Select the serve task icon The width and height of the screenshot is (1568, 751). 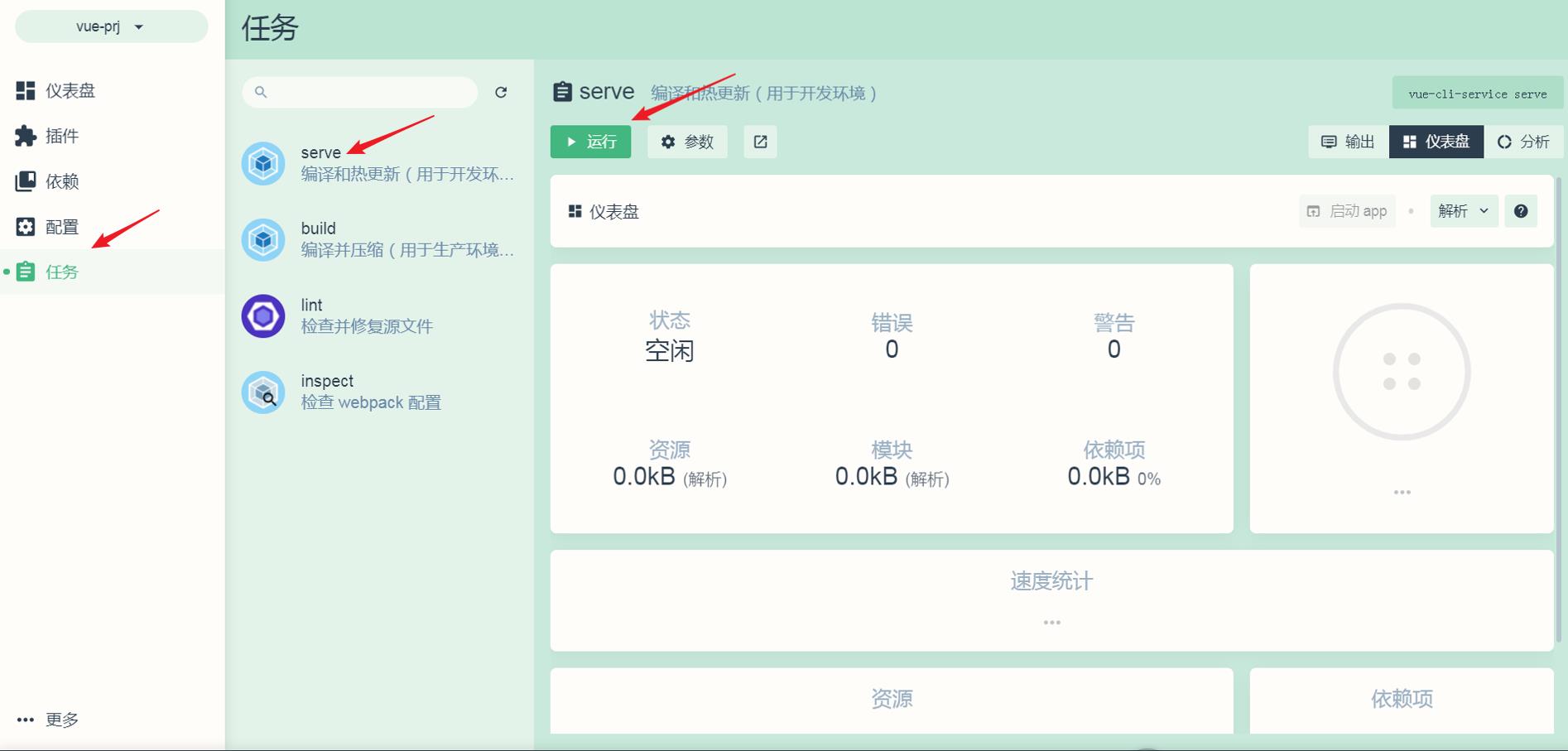pyautogui.click(x=263, y=163)
